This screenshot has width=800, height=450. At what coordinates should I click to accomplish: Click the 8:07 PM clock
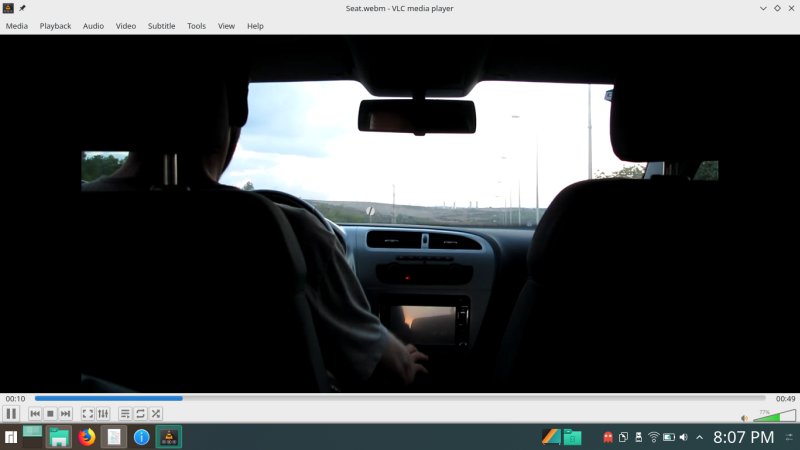pyautogui.click(x=743, y=437)
